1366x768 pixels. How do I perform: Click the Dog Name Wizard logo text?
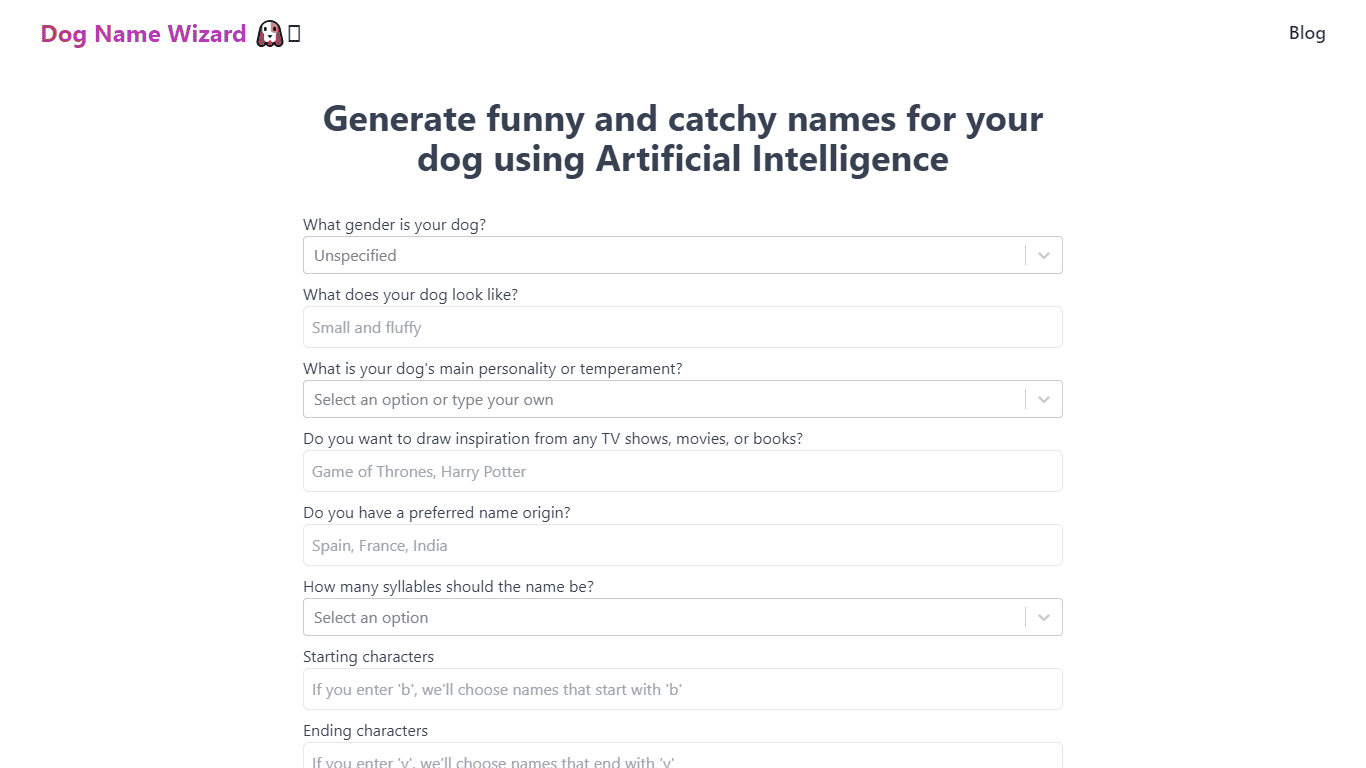click(x=142, y=33)
